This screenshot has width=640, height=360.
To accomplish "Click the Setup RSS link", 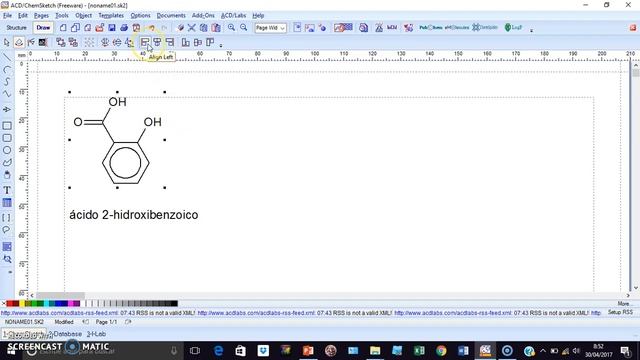I will click(x=620, y=312).
